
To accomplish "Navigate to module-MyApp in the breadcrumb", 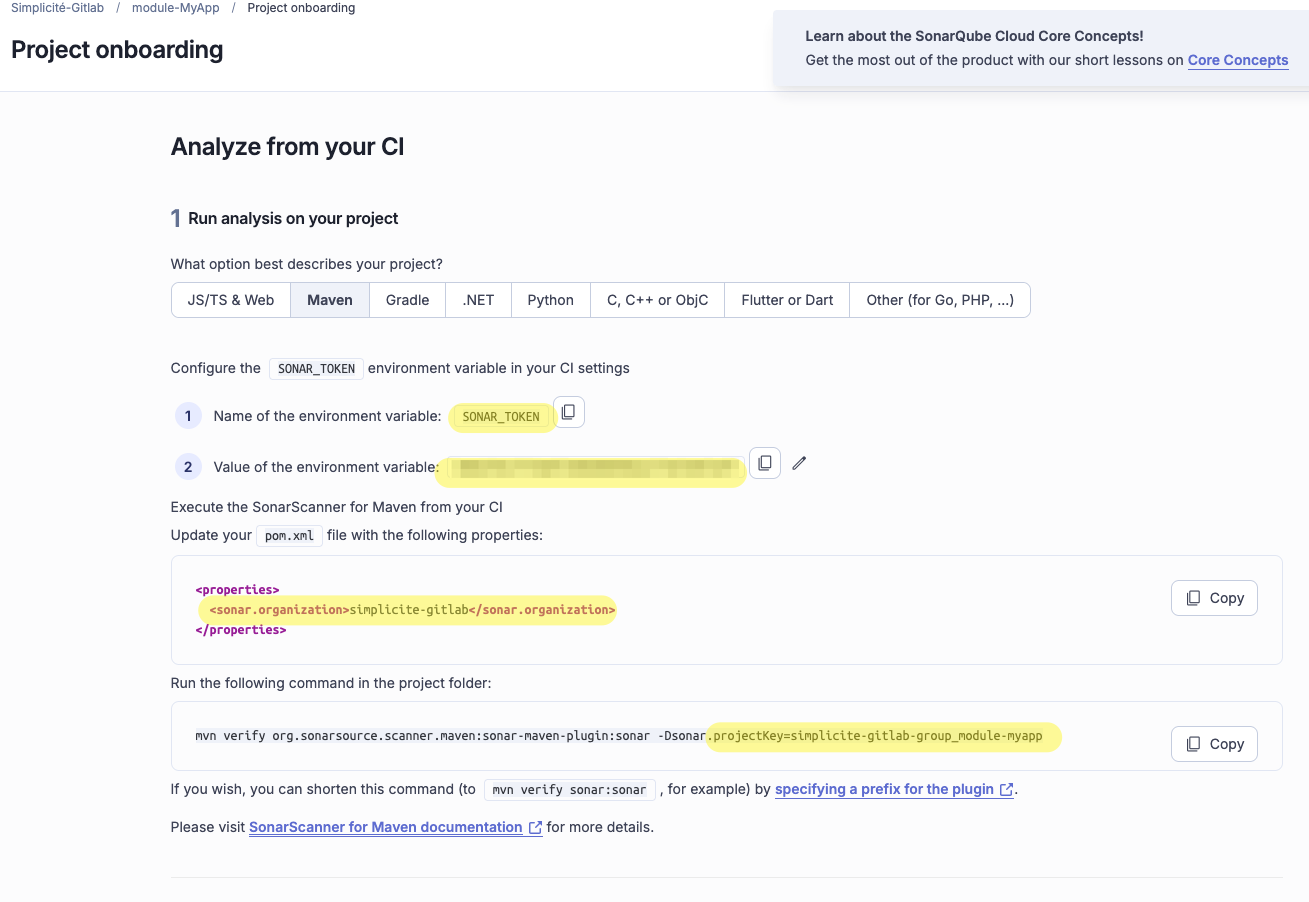I will tap(175, 8).
